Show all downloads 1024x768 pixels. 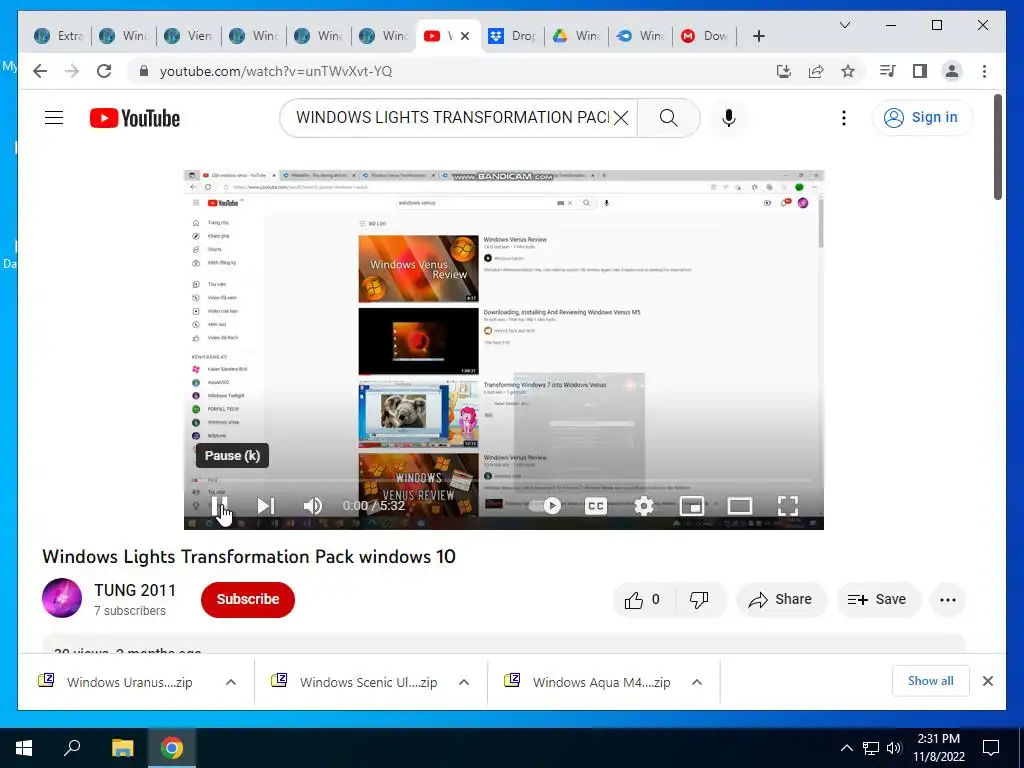931,681
